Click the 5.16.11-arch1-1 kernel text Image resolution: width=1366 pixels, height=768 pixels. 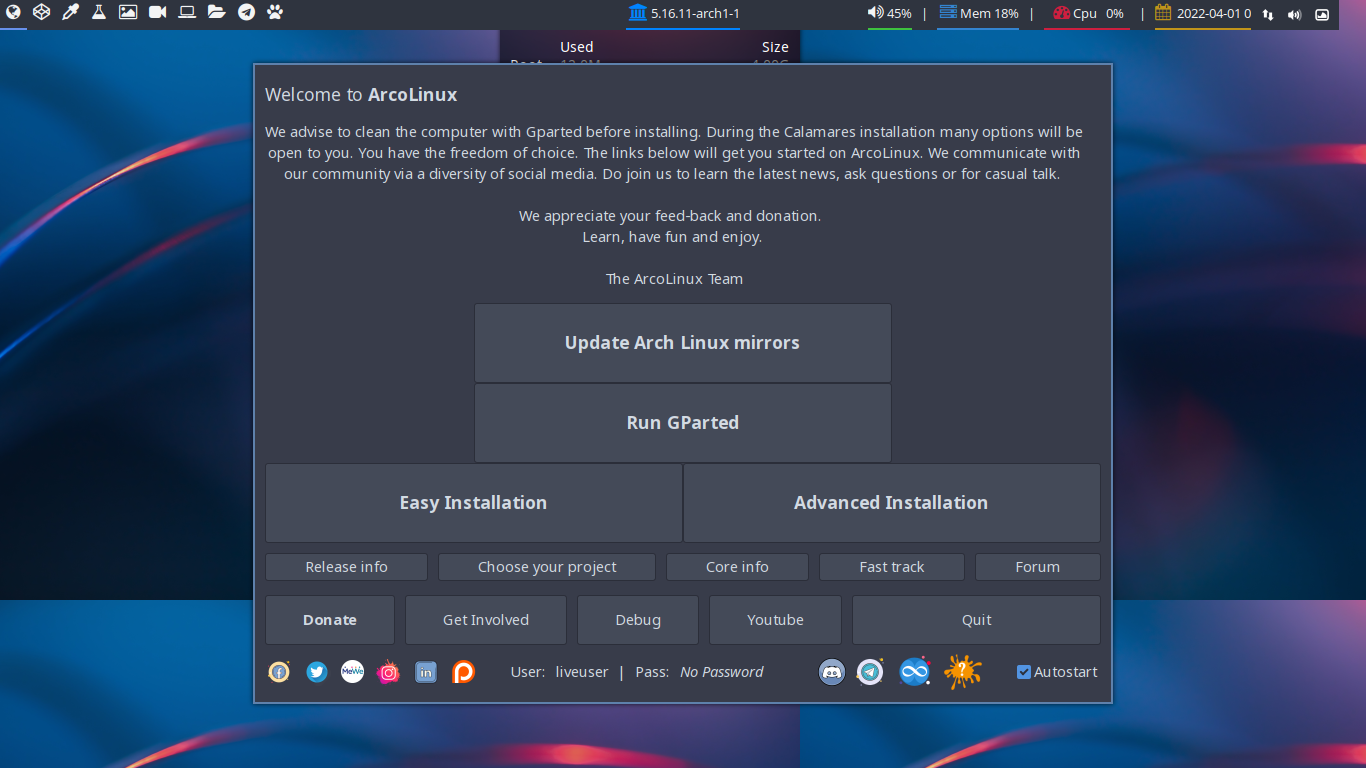(x=695, y=14)
